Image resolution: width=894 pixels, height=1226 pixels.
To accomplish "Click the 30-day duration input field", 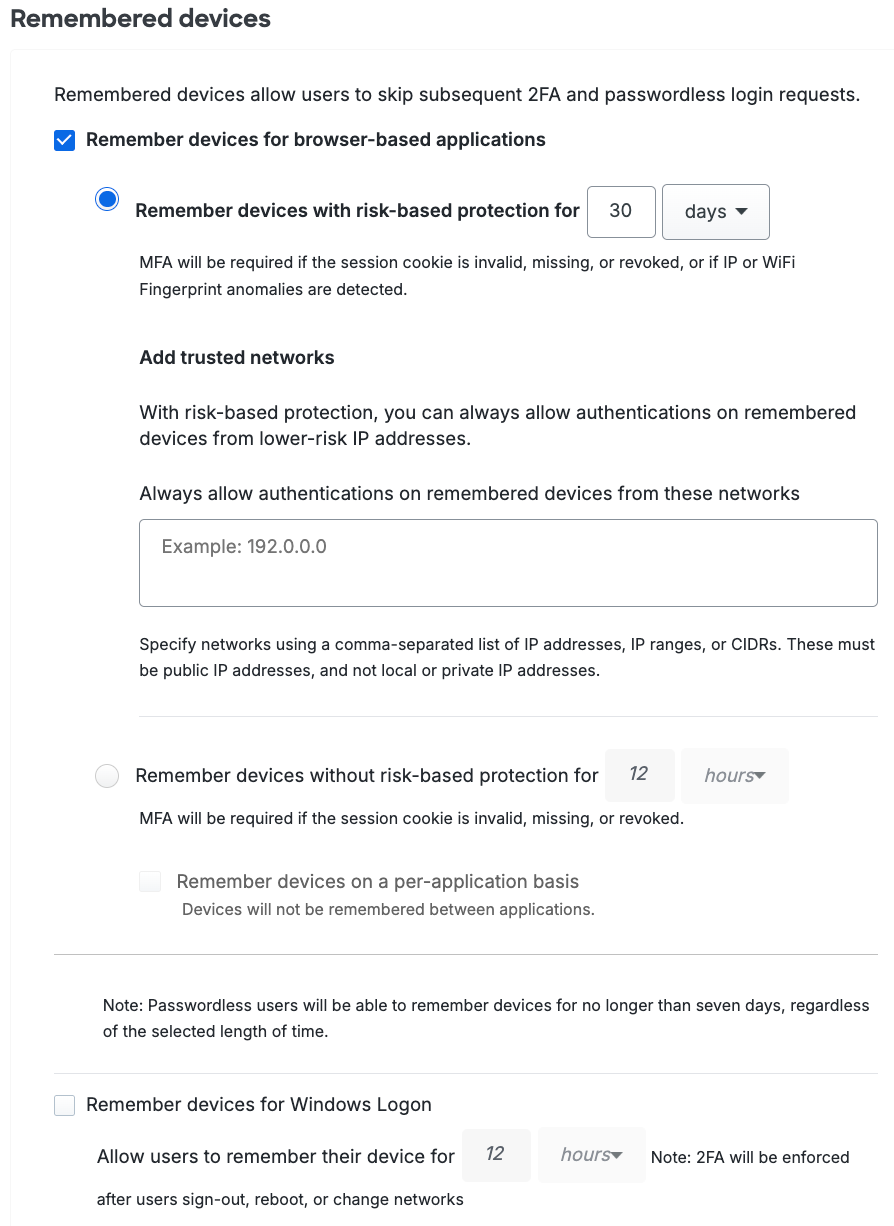I will (621, 211).
